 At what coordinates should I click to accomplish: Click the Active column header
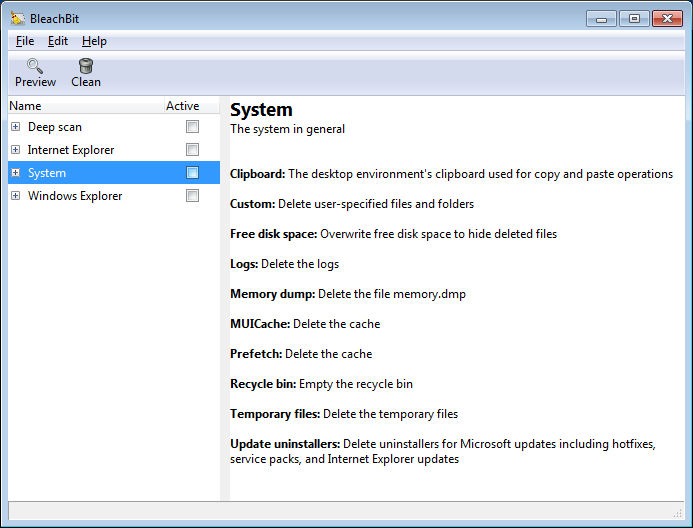(x=192, y=106)
